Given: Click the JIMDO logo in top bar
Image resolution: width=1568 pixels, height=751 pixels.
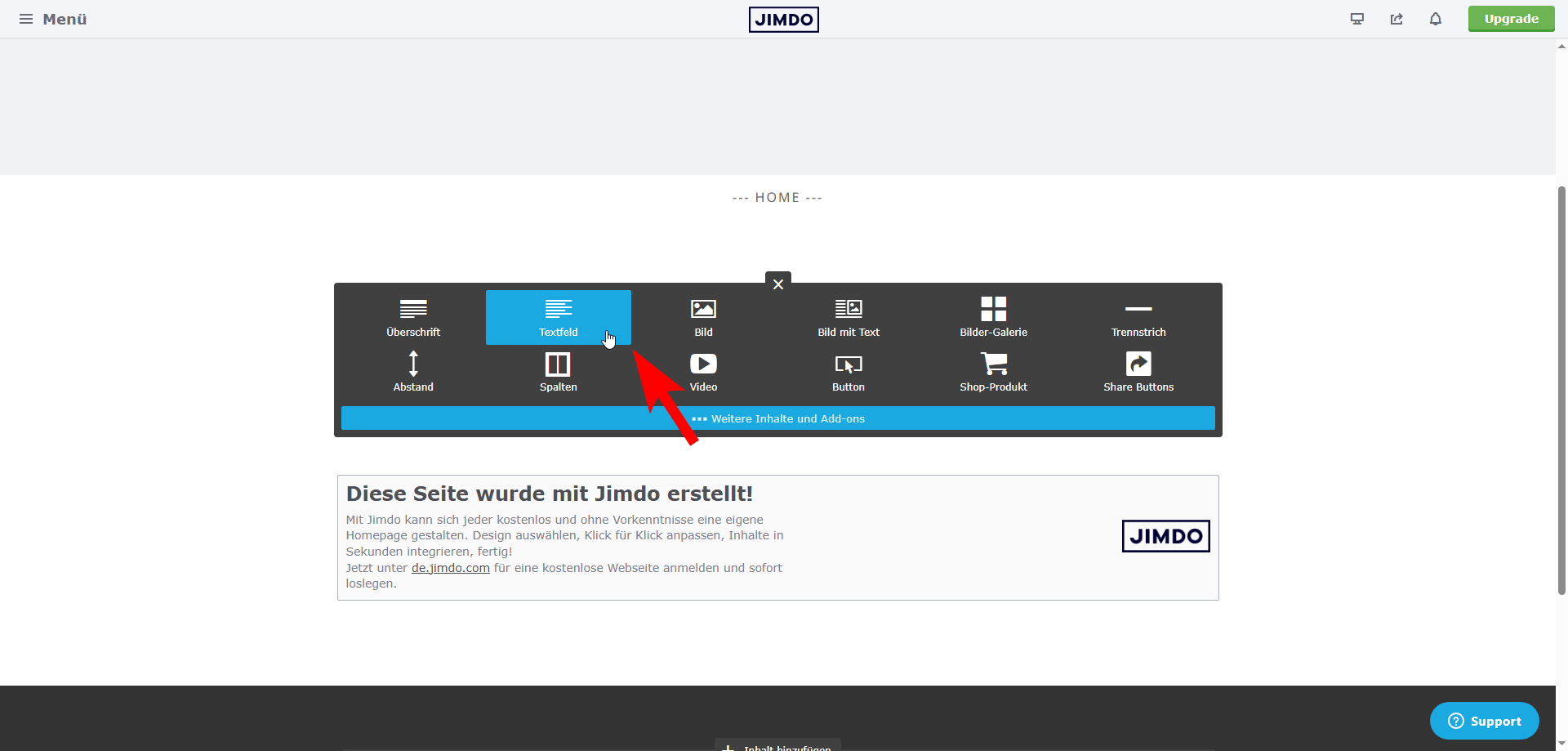Looking at the screenshot, I should tap(783, 19).
